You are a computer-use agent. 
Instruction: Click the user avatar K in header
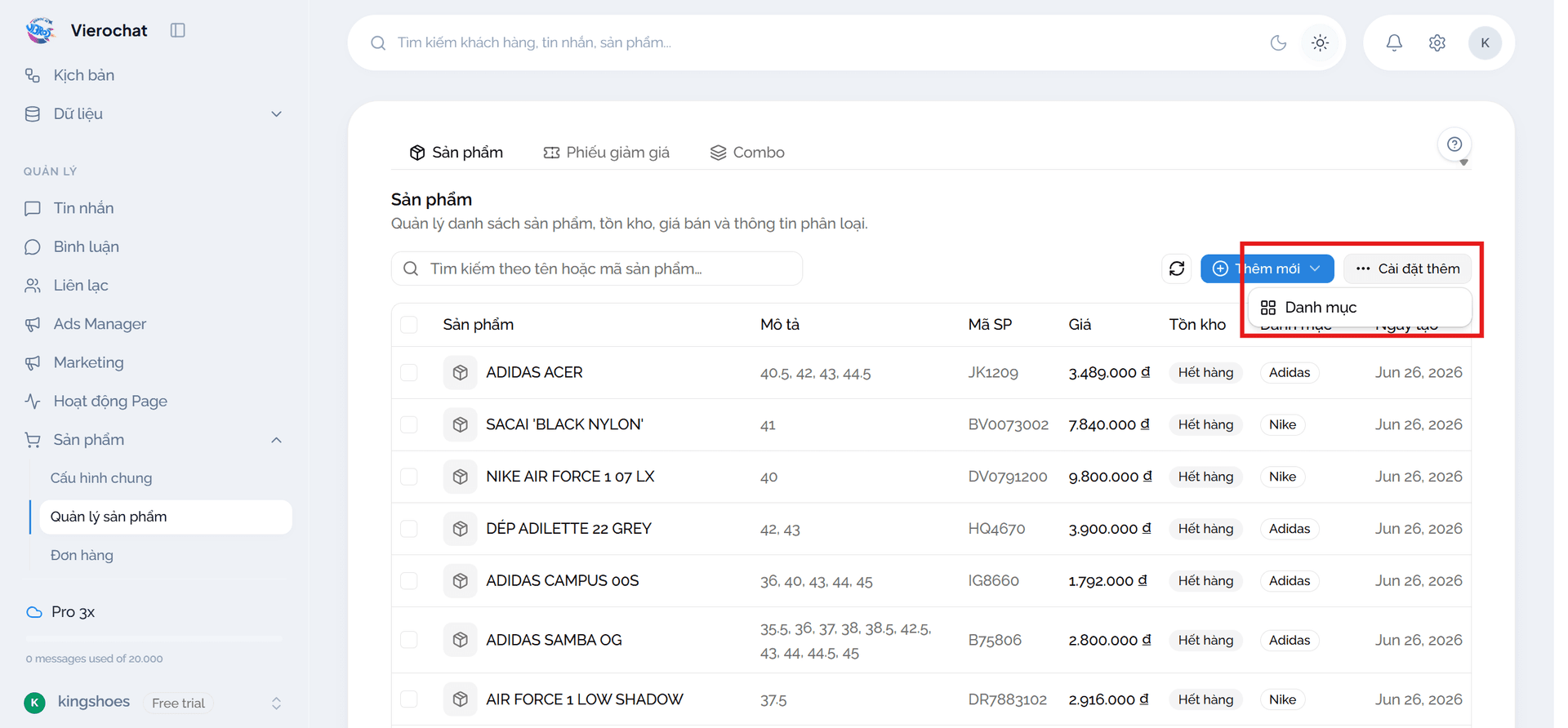pyautogui.click(x=1485, y=42)
